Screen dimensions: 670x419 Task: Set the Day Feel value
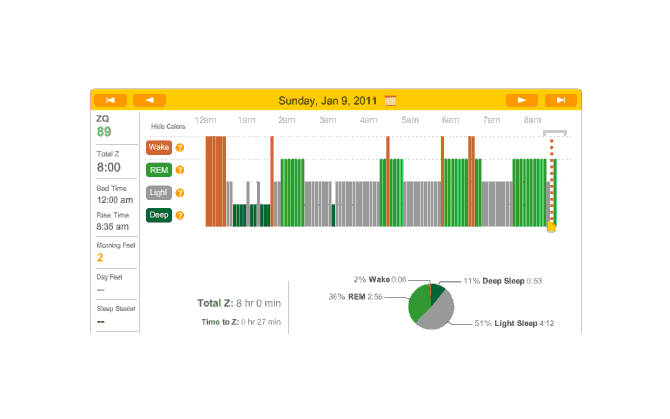100,289
